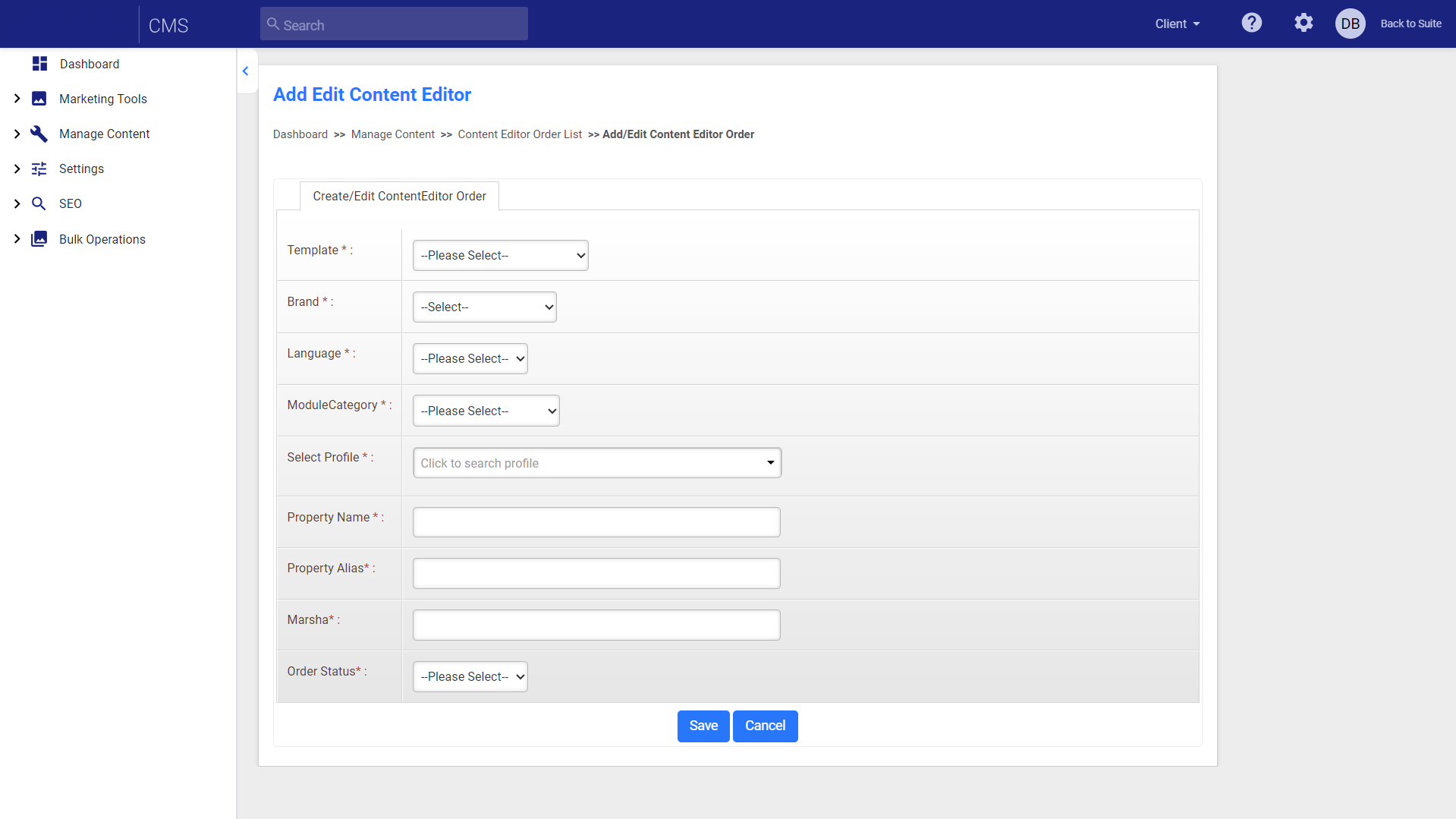Click the Cancel button
The image size is (1456, 819).
[x=765, y=726]
